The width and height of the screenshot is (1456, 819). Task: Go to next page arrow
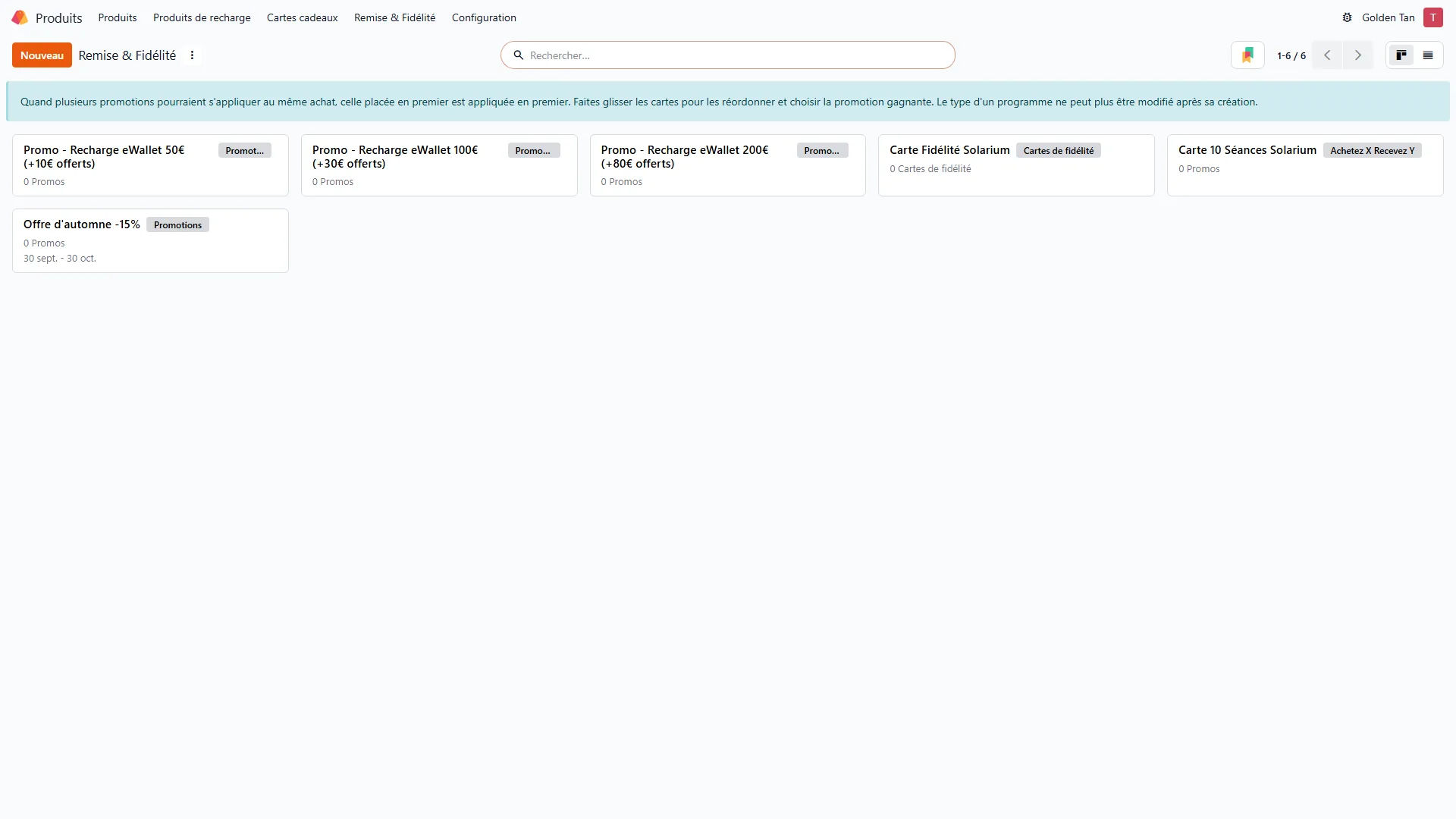coord(1358,55)
